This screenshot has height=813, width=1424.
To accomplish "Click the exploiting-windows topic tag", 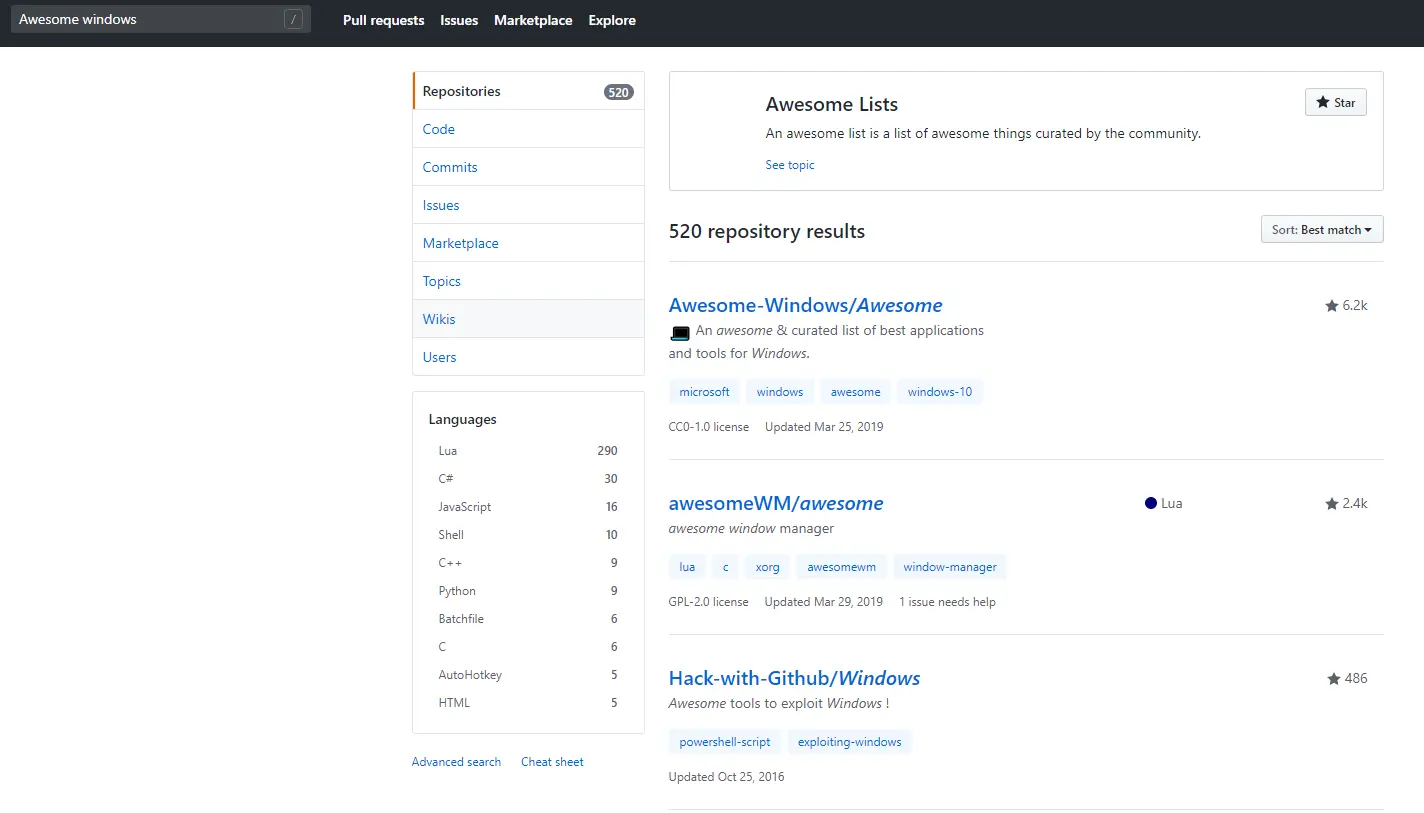I will [850, 742].
